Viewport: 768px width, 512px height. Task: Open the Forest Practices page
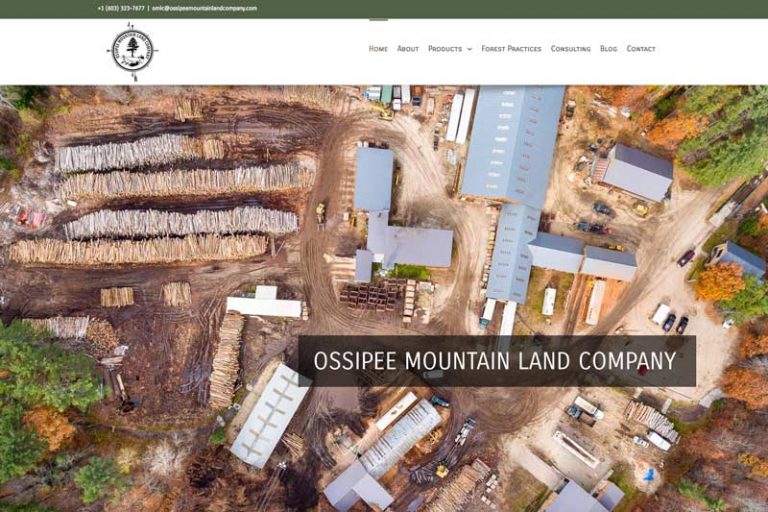[511, 49]
